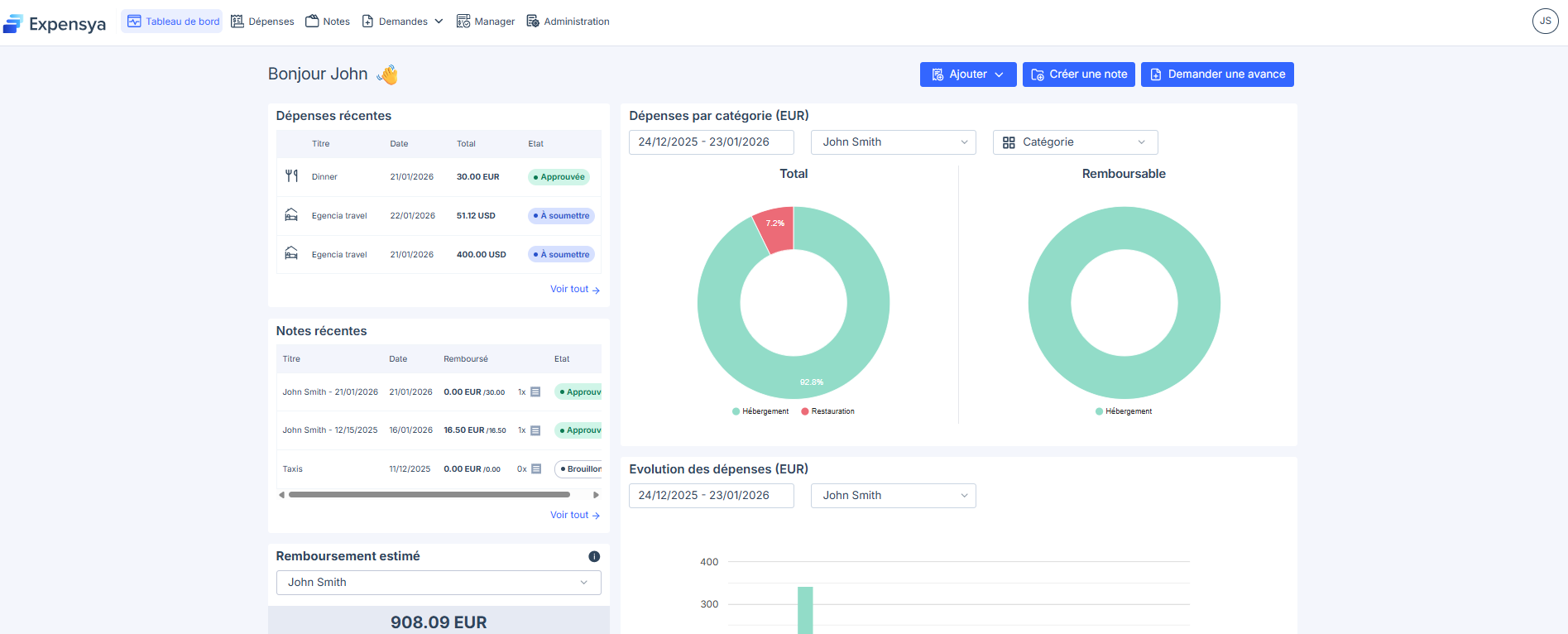
Task: Click the hotel bed icon for 51.12 USD expense
Action: pos(291,215)
